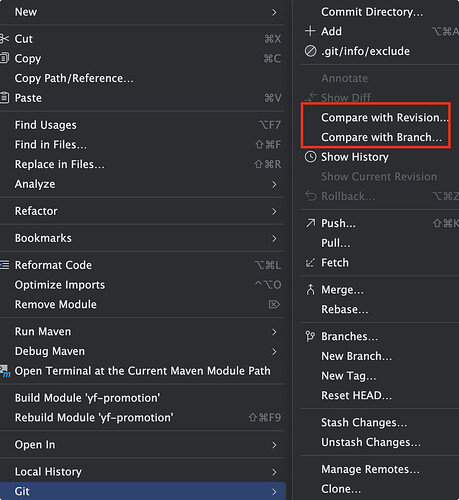The image size is (459, 500).
Task: Expand the New submenu arrow
Action: pos(274,12)
